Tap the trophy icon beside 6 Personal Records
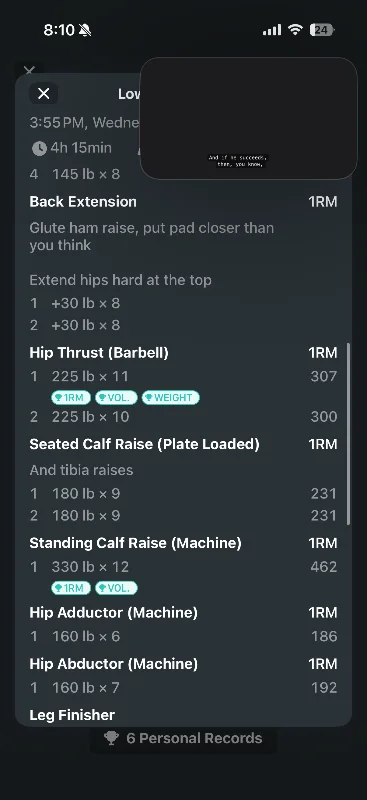Viewport: 367px width, 800px height. (x=111, y=738)
